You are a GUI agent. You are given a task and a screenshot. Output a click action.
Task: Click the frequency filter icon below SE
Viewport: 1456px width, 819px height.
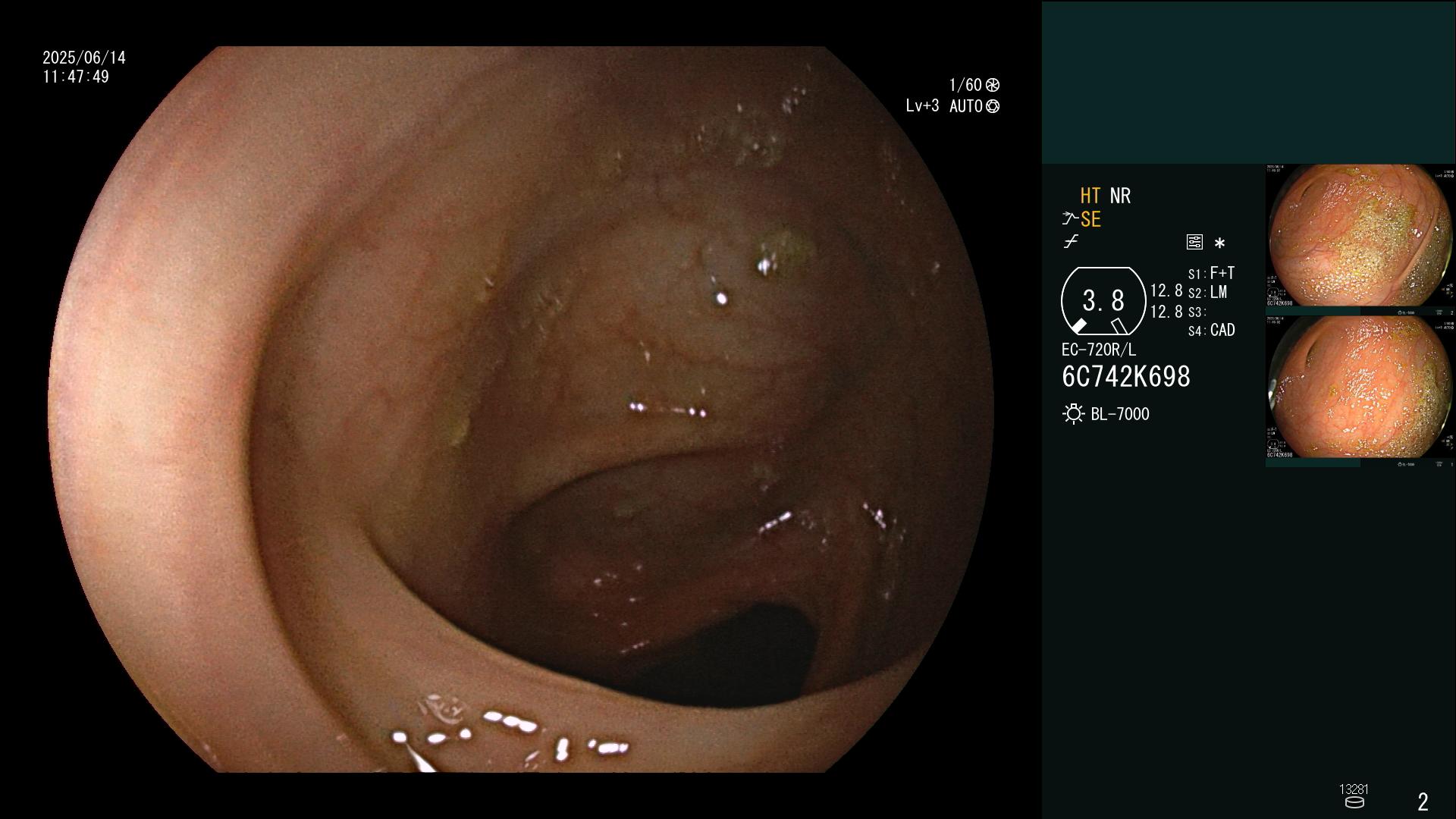tap(1071, 242)
